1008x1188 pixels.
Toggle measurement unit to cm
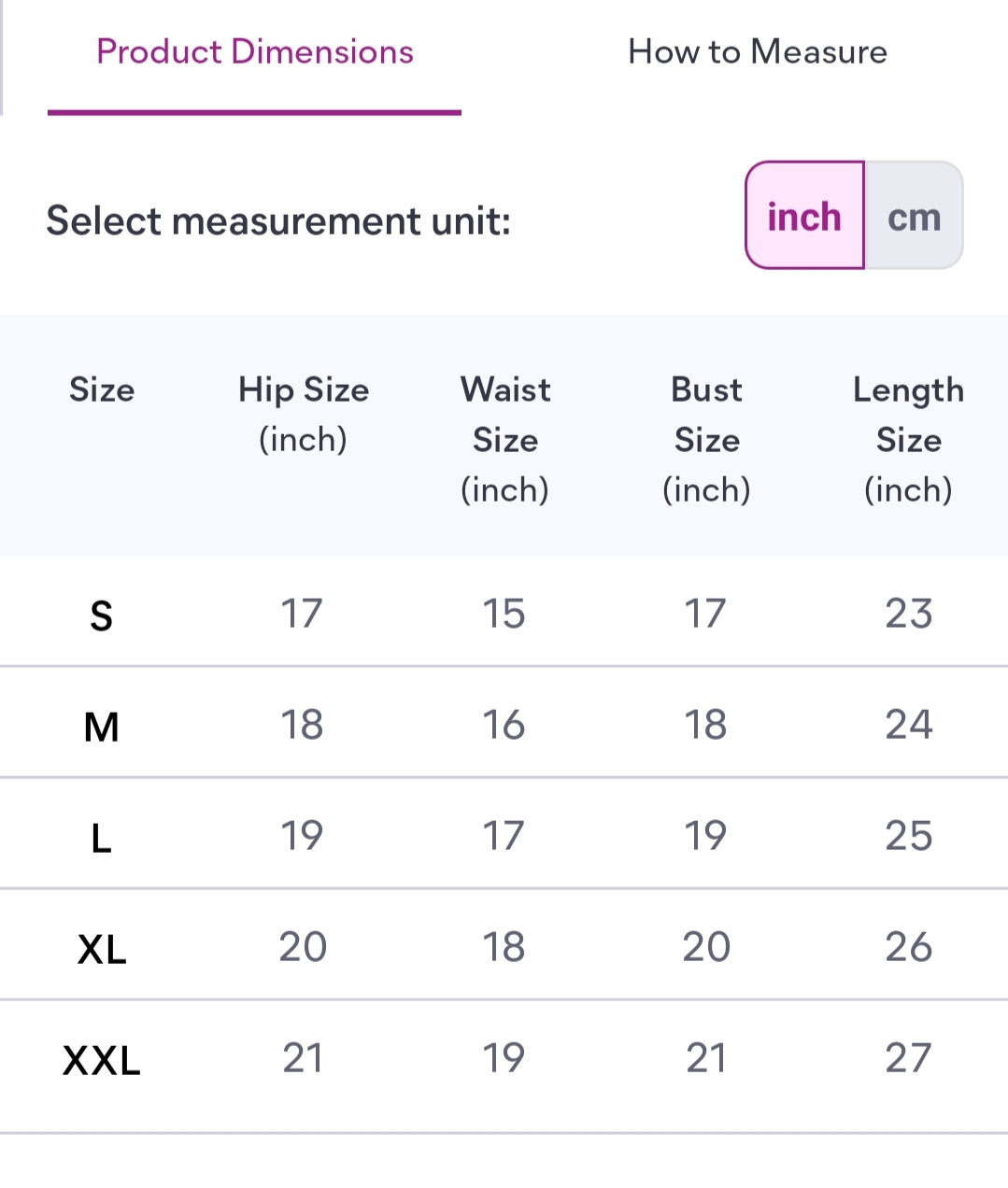(914, 216)
